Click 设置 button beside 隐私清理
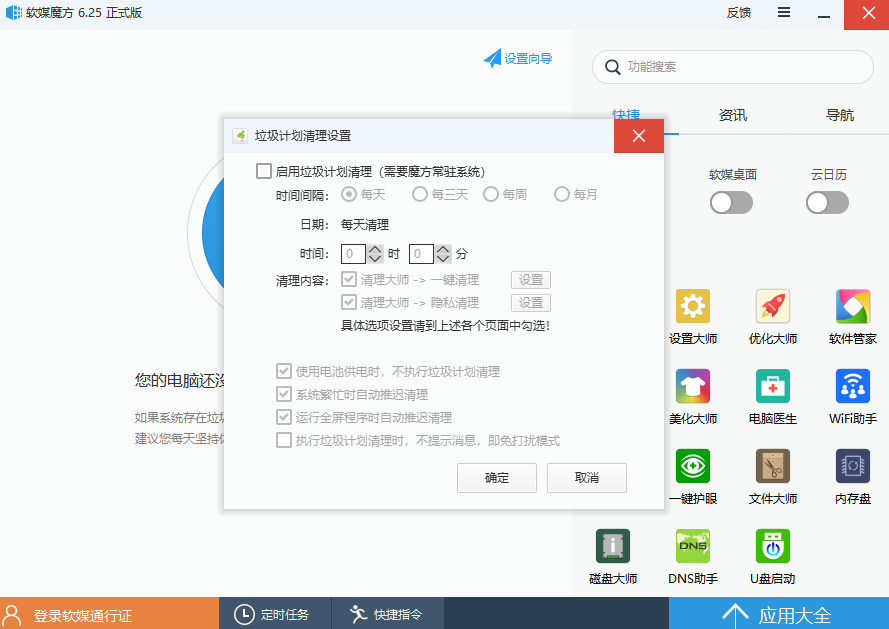Viewport: 889px width, 629px height. click(531, 303)
